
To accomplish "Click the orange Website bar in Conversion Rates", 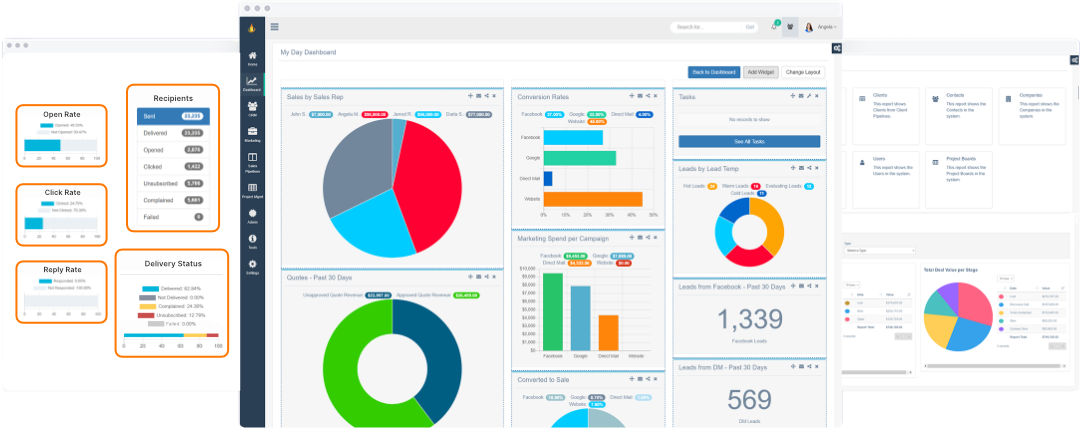I will (x=592, y=199).
